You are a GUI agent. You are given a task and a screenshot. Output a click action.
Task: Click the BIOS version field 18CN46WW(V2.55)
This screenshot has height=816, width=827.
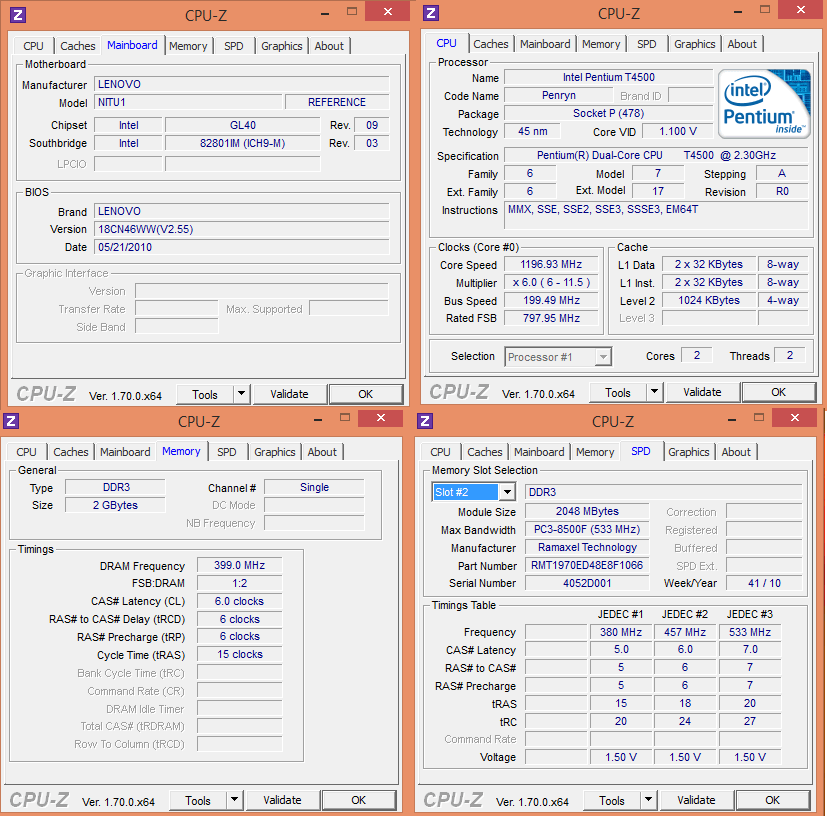pyautogui.click(x=242, y=229)
